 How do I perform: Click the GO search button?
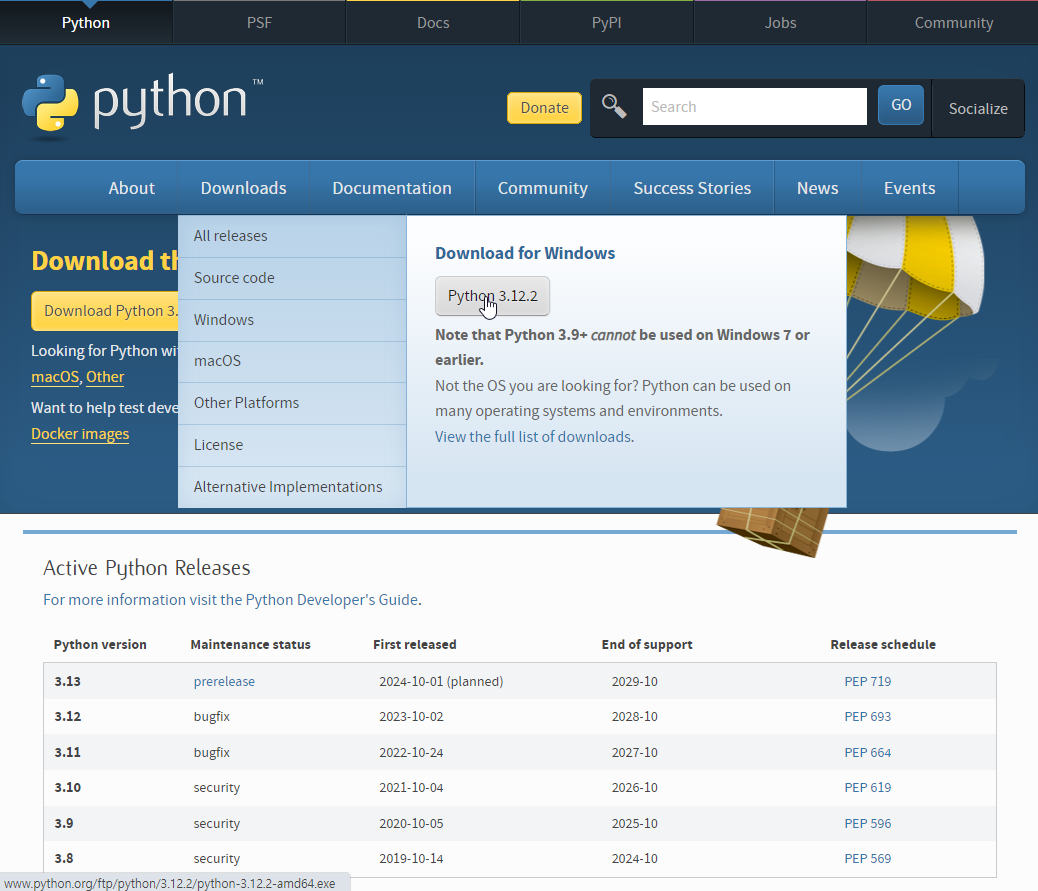[x=900, y=105]
